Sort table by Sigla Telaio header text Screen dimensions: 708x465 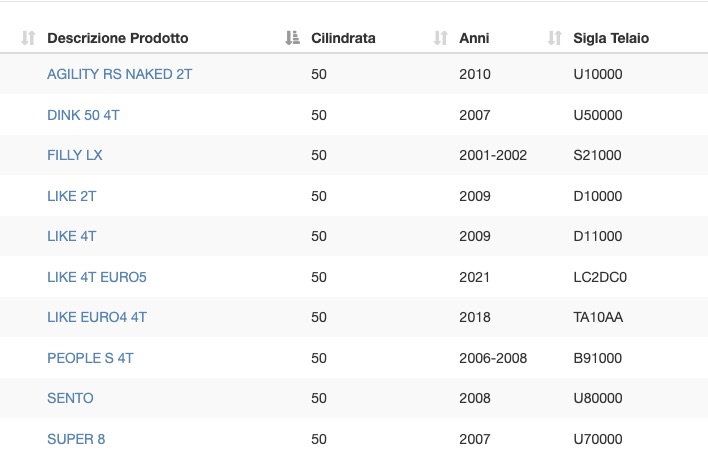pos(611,38)
